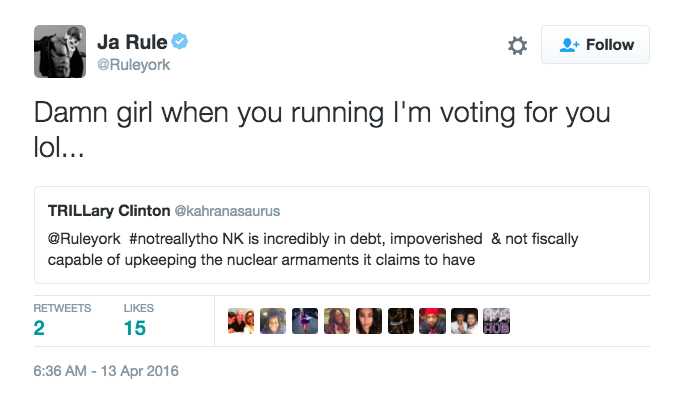Open the 6:36 AM 13 Apr 2016 timestamp
Image resolution: width=686 pixels, height=394 pixels.
pos(106,371)
